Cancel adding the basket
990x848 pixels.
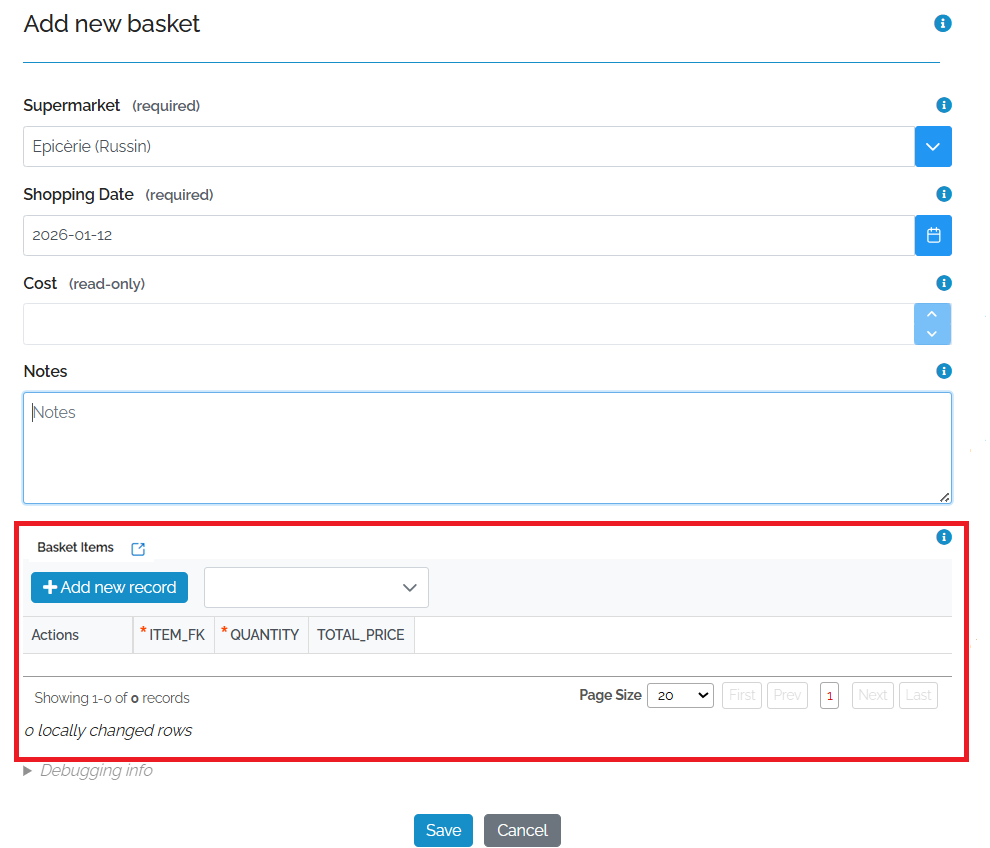point(522,830)
